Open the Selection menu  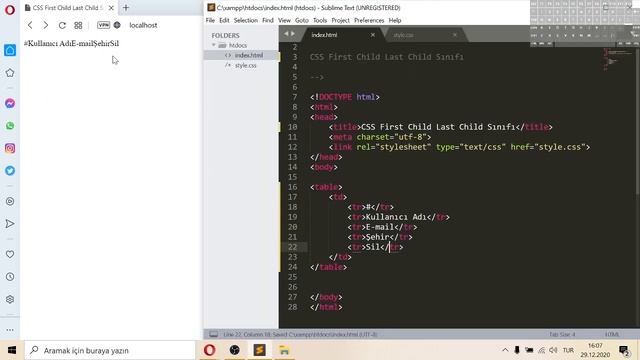coord(246,20)
